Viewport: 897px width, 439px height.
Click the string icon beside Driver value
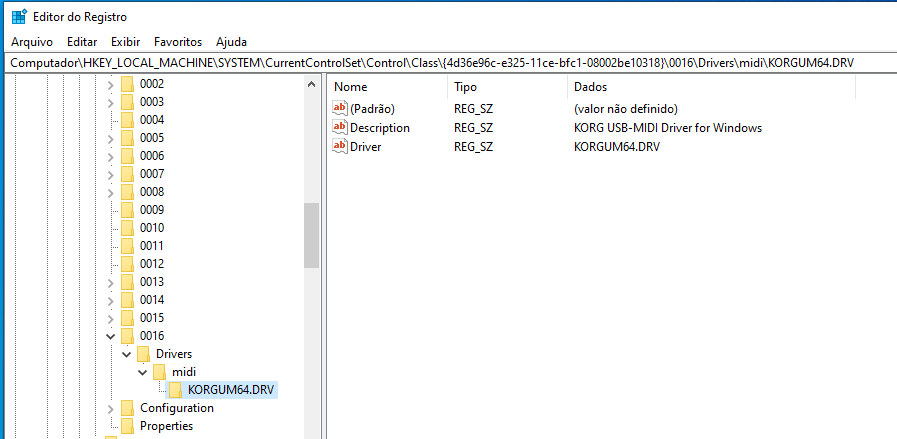(340, 147)
